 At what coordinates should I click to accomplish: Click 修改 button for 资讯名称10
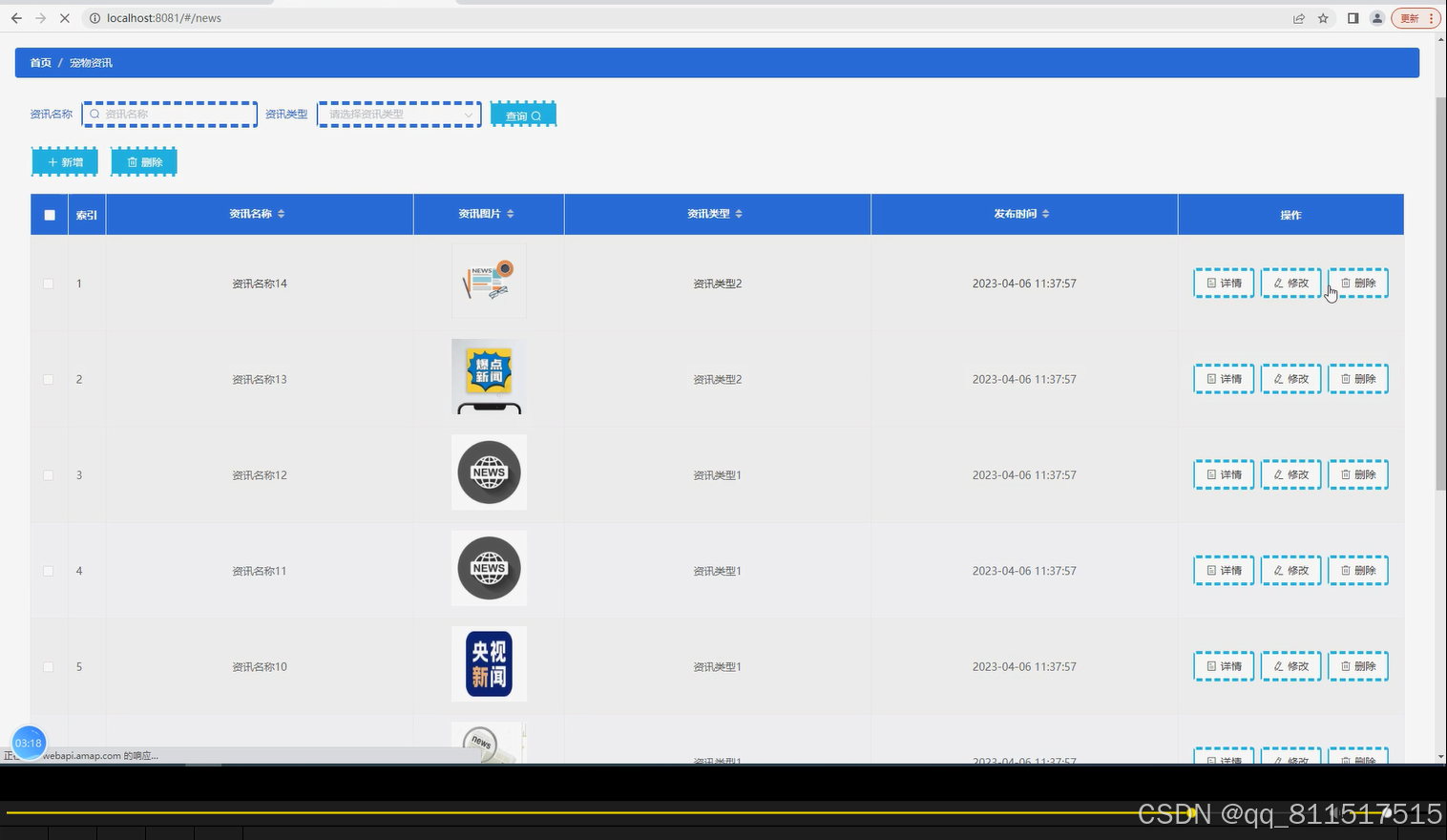point(1291,666)
